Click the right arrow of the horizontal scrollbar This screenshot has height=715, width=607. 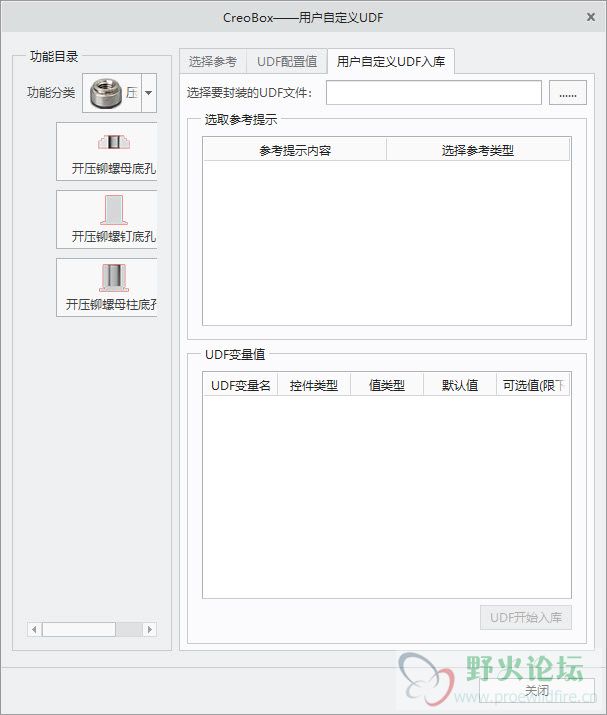[x=150, y=630]
